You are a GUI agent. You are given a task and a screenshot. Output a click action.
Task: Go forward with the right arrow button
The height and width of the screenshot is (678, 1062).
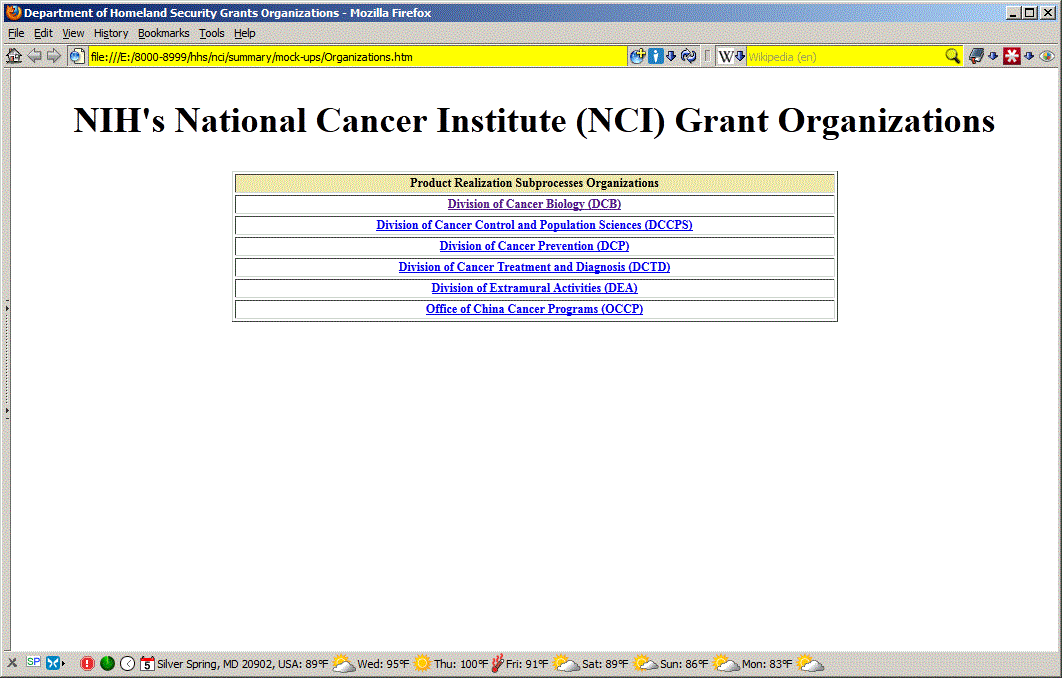click(x=54, y=56)
